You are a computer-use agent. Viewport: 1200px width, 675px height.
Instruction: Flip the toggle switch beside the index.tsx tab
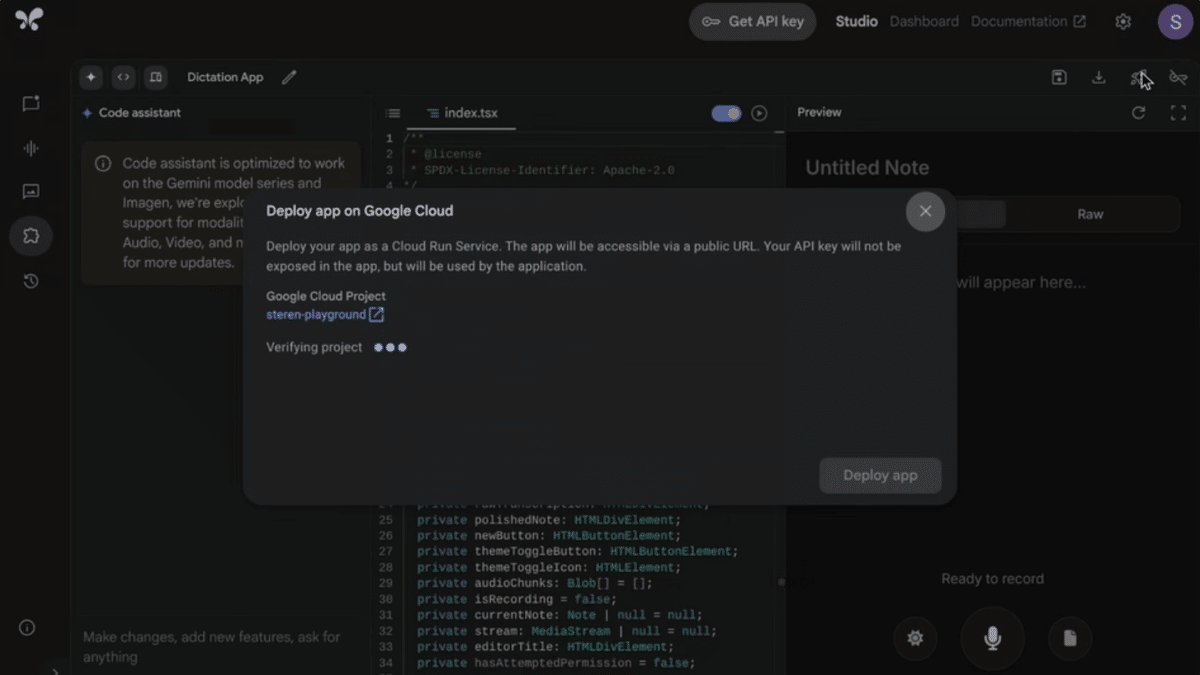[727, 113]
